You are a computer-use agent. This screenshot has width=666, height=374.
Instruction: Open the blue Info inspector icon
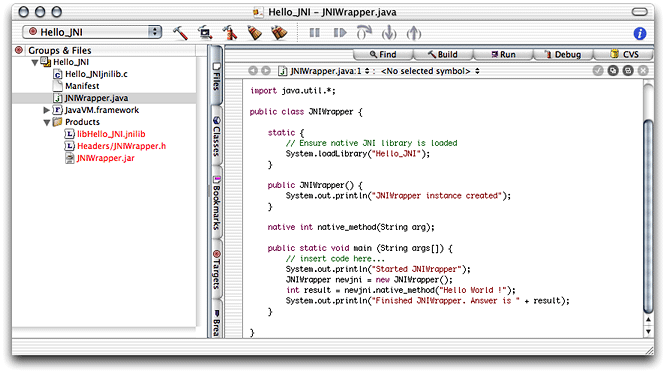click(x=640, y=33)
